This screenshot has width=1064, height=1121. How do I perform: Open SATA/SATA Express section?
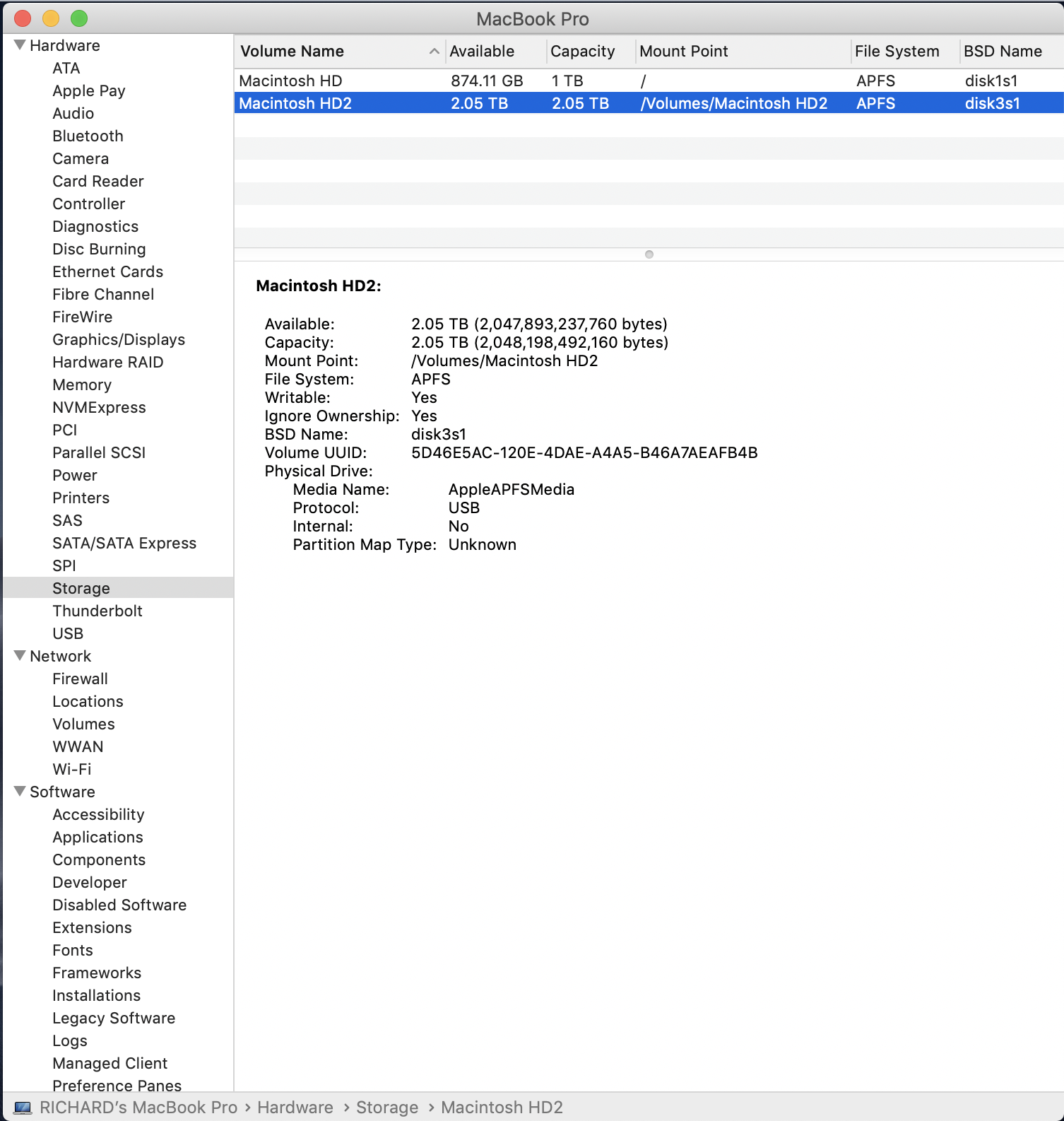pyautogui.click(x=124, y=543)
